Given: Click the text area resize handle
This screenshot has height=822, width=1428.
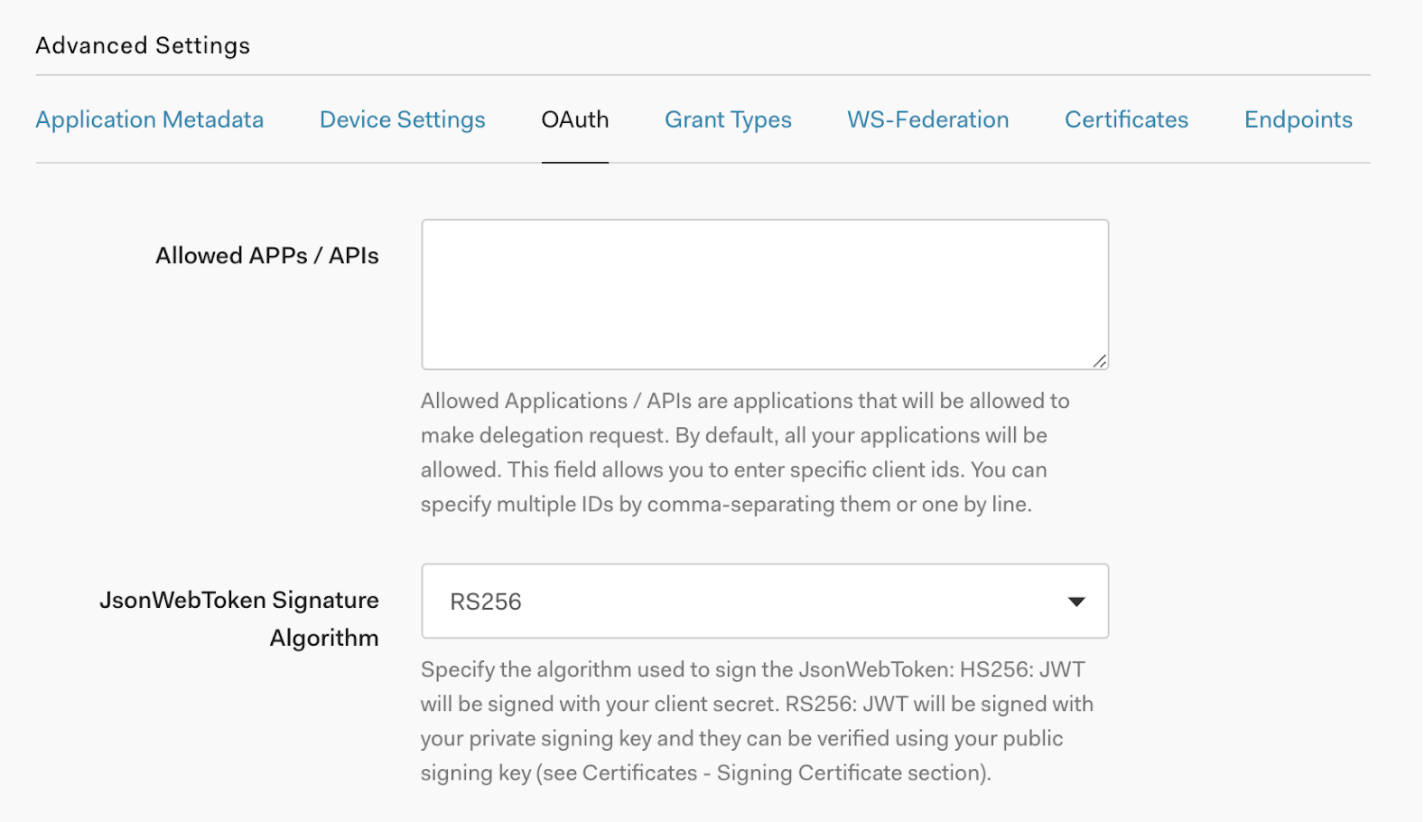Looking at the screenshot, I should (x=1099, y=360).
